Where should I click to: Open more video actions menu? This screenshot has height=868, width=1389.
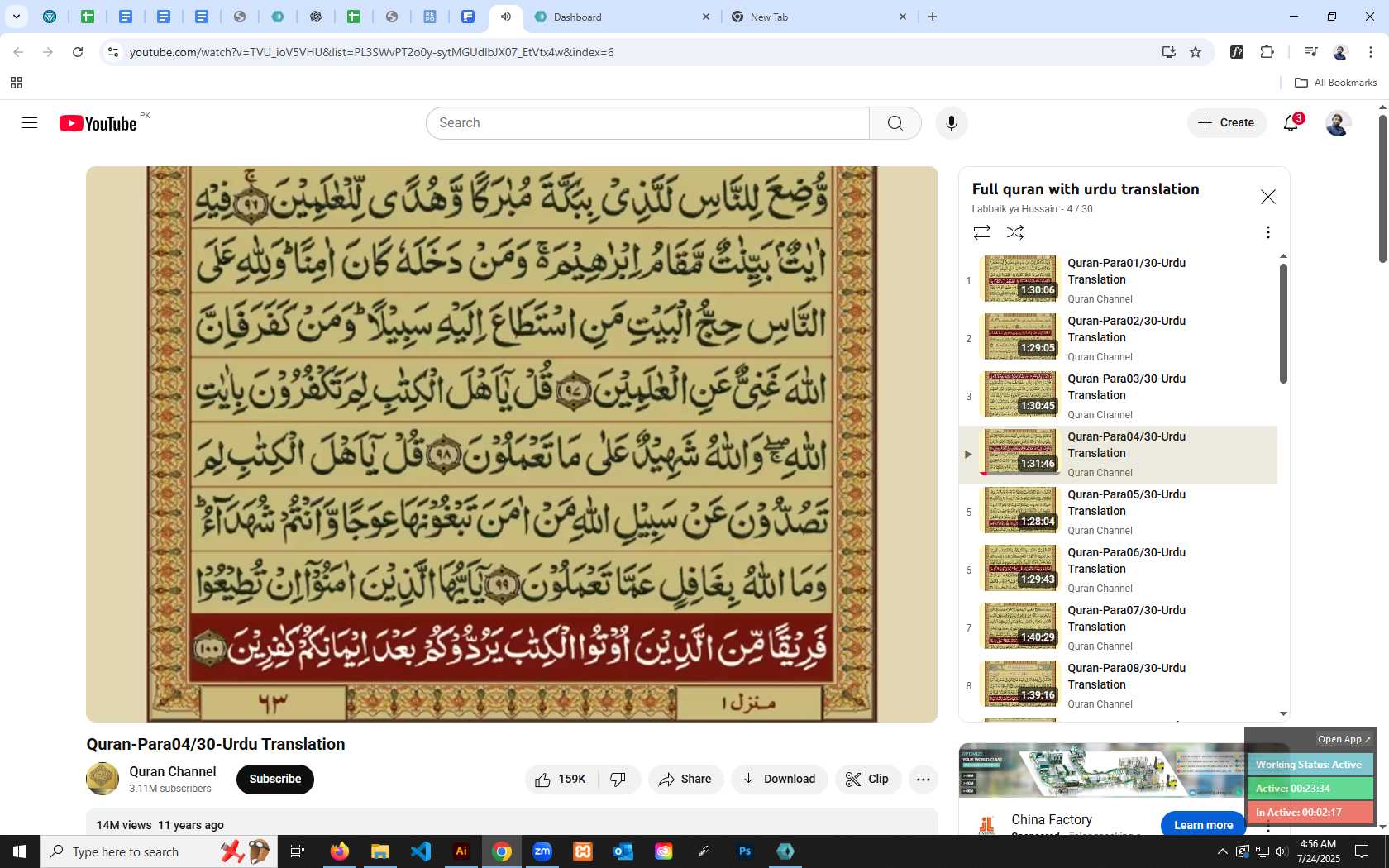point(924,780)
